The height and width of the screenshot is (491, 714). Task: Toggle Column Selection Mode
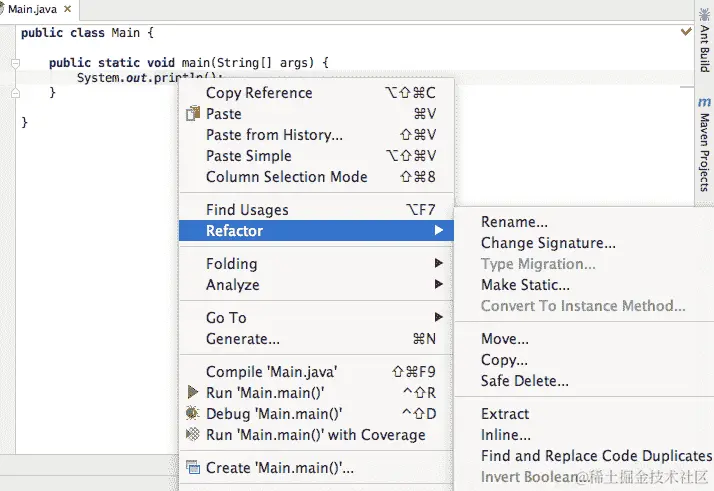coord(286,177)
